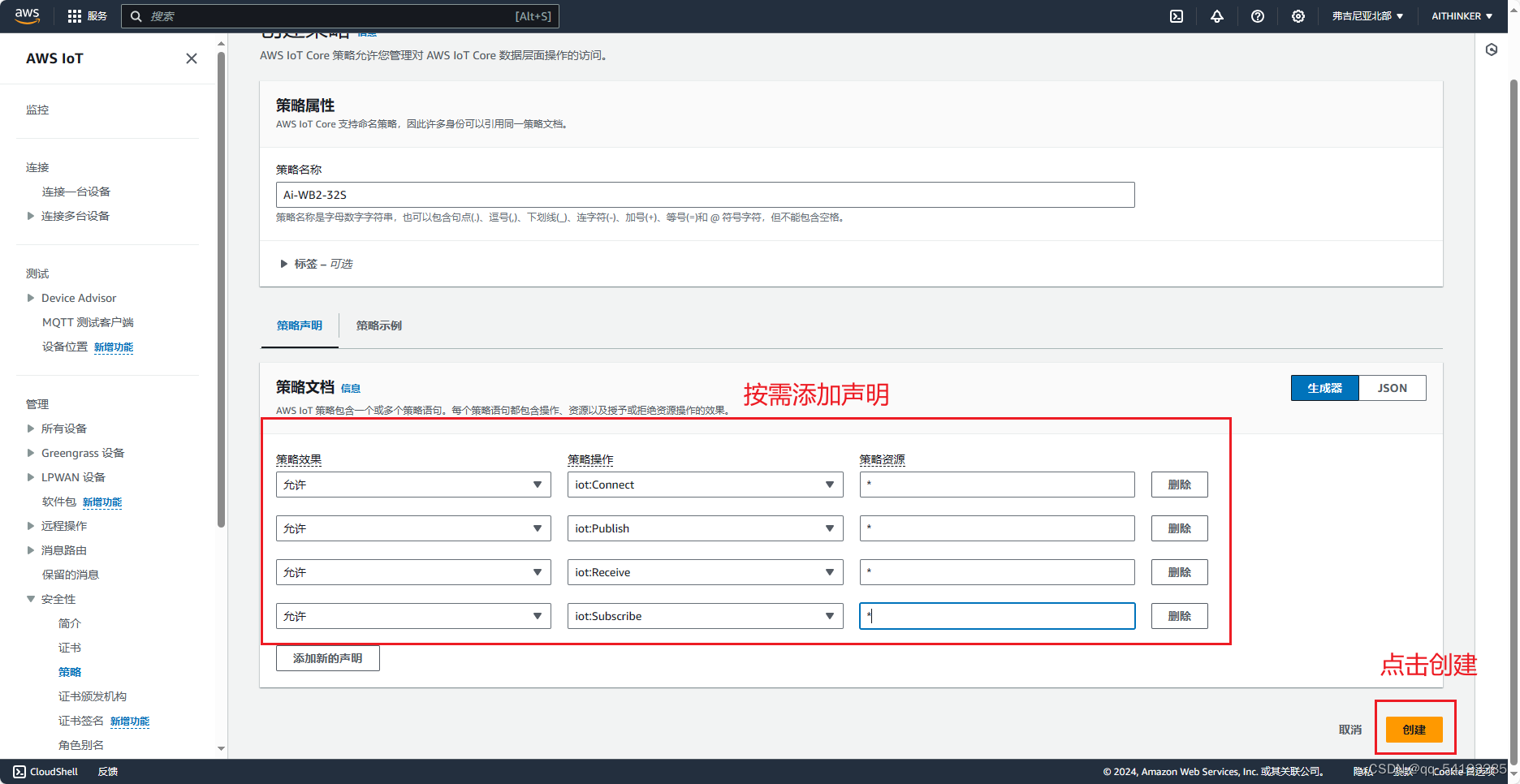Open the iot:Receive action dropdown
Screen dimensions: 1520x784
[705, 572]
